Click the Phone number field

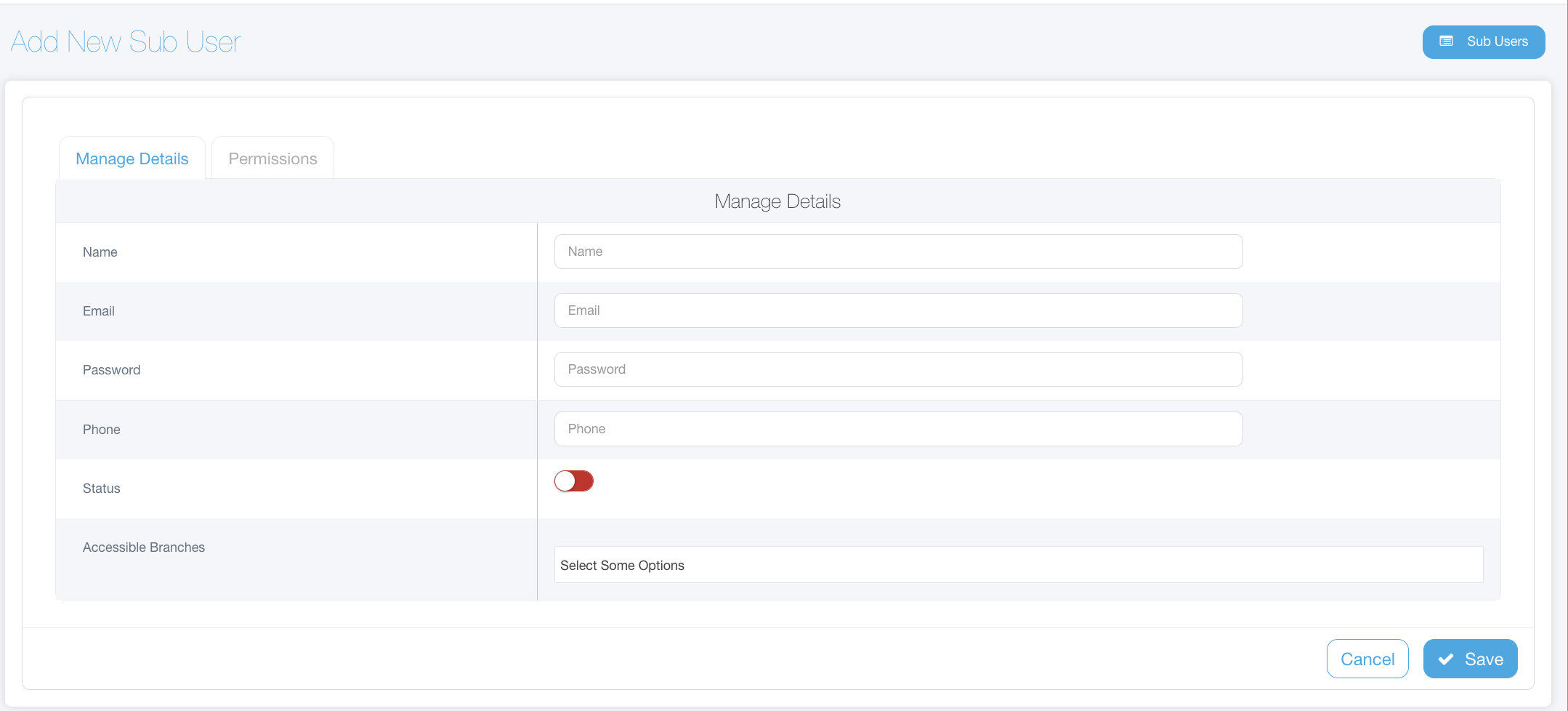(x=897, y=429)
